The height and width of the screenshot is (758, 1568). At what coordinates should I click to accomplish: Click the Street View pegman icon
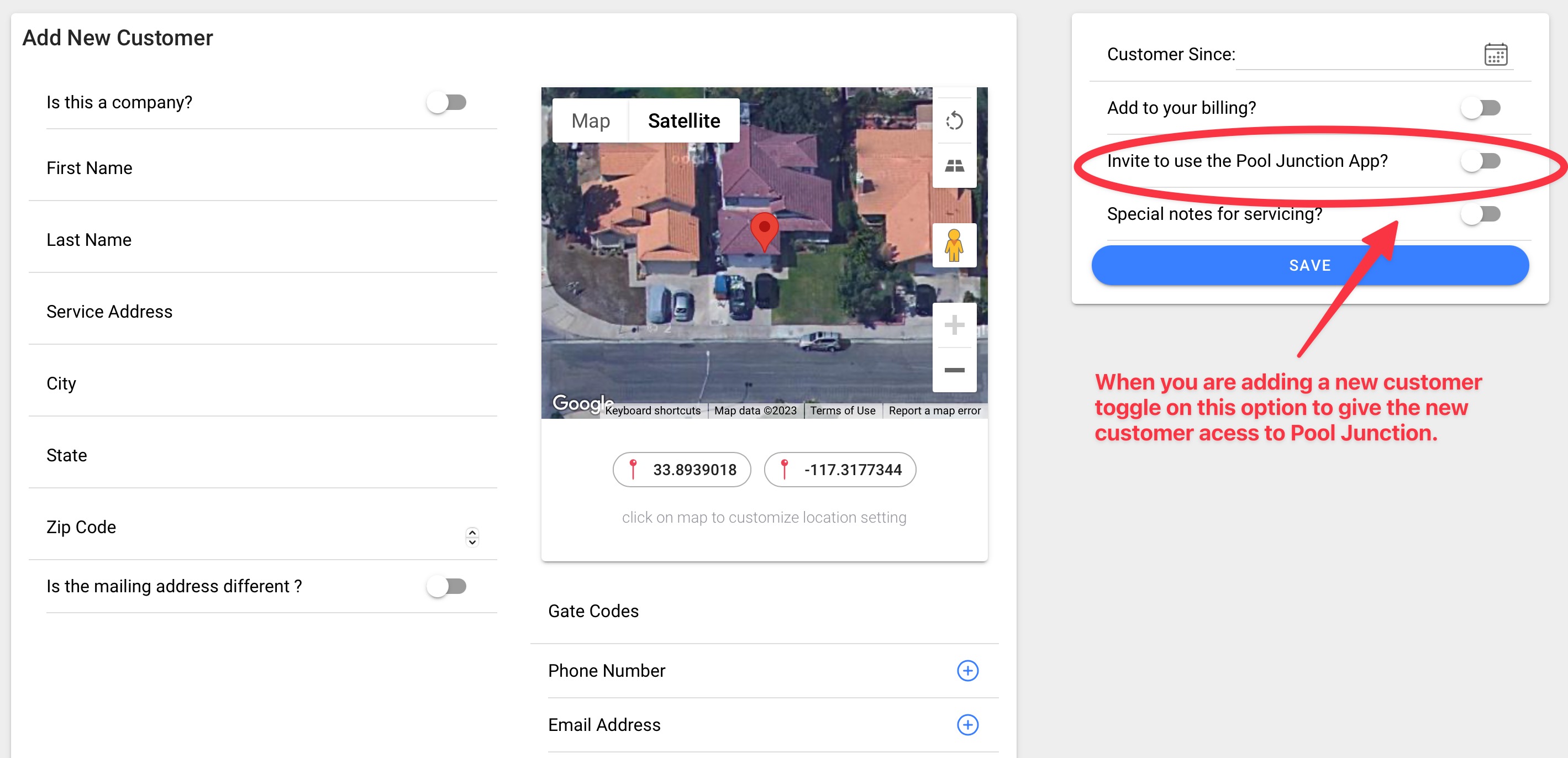(954, 245)
